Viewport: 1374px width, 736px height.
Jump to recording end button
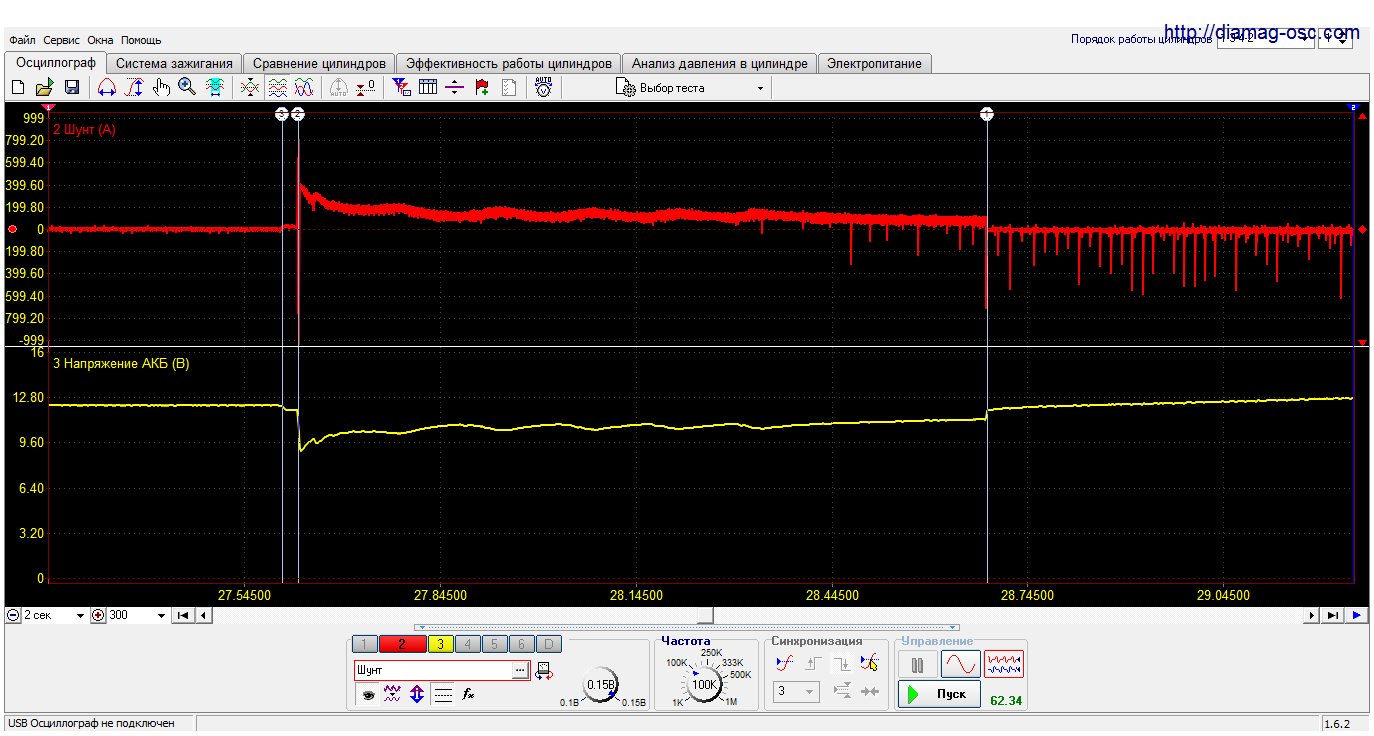coord(1333,615)
